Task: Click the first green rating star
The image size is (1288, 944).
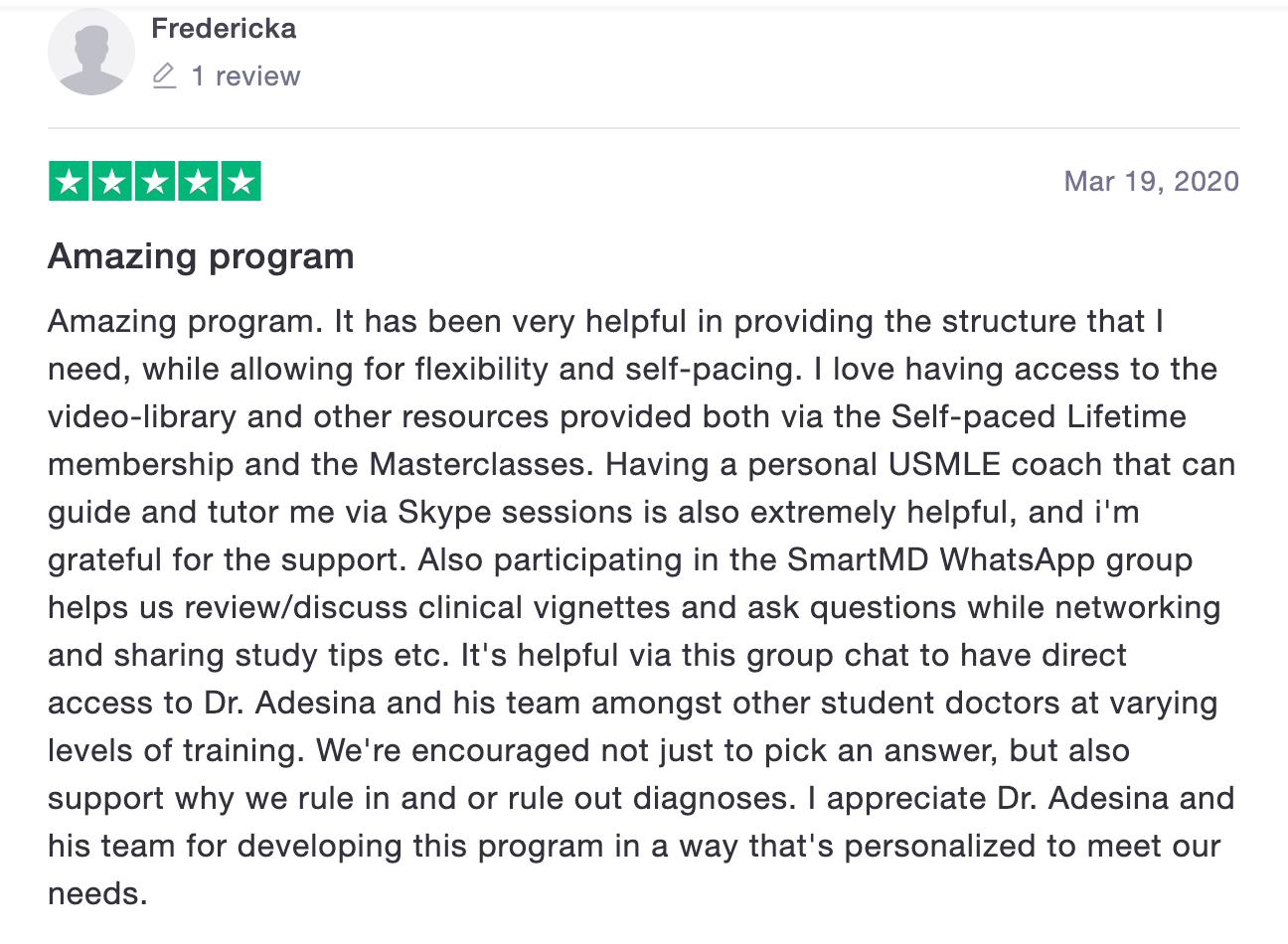Action: coord(69,182)
